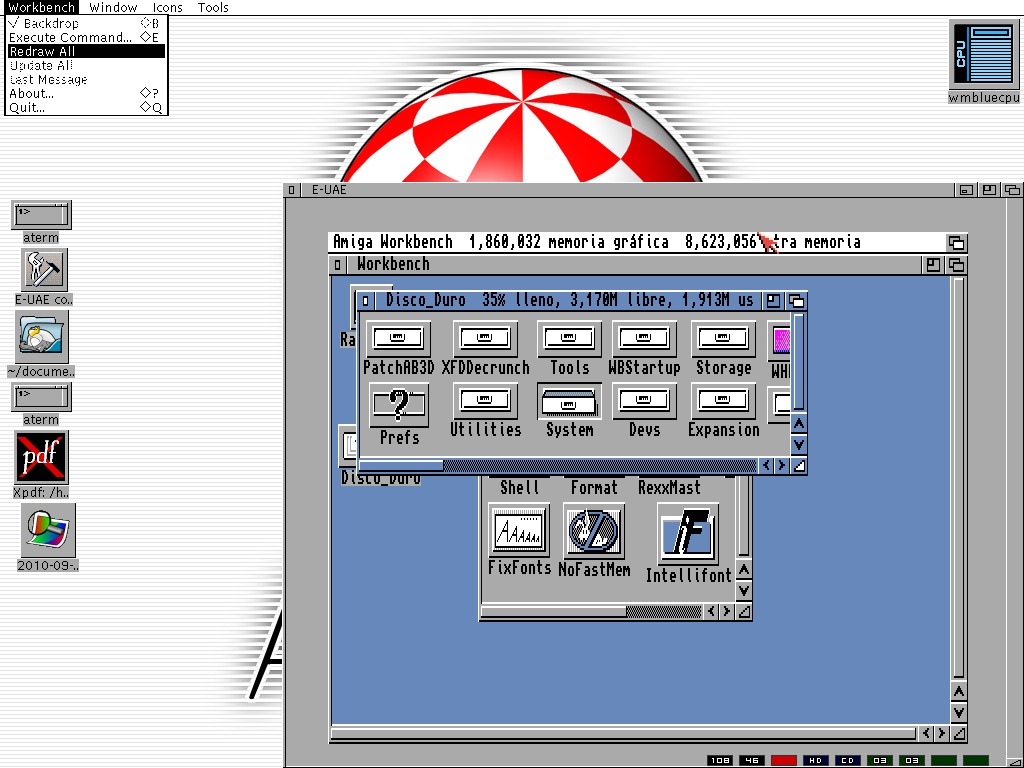The image size is (1024, 768).
Task: Choose Execute Command... from Workbench menu
Action: [86, 37]
